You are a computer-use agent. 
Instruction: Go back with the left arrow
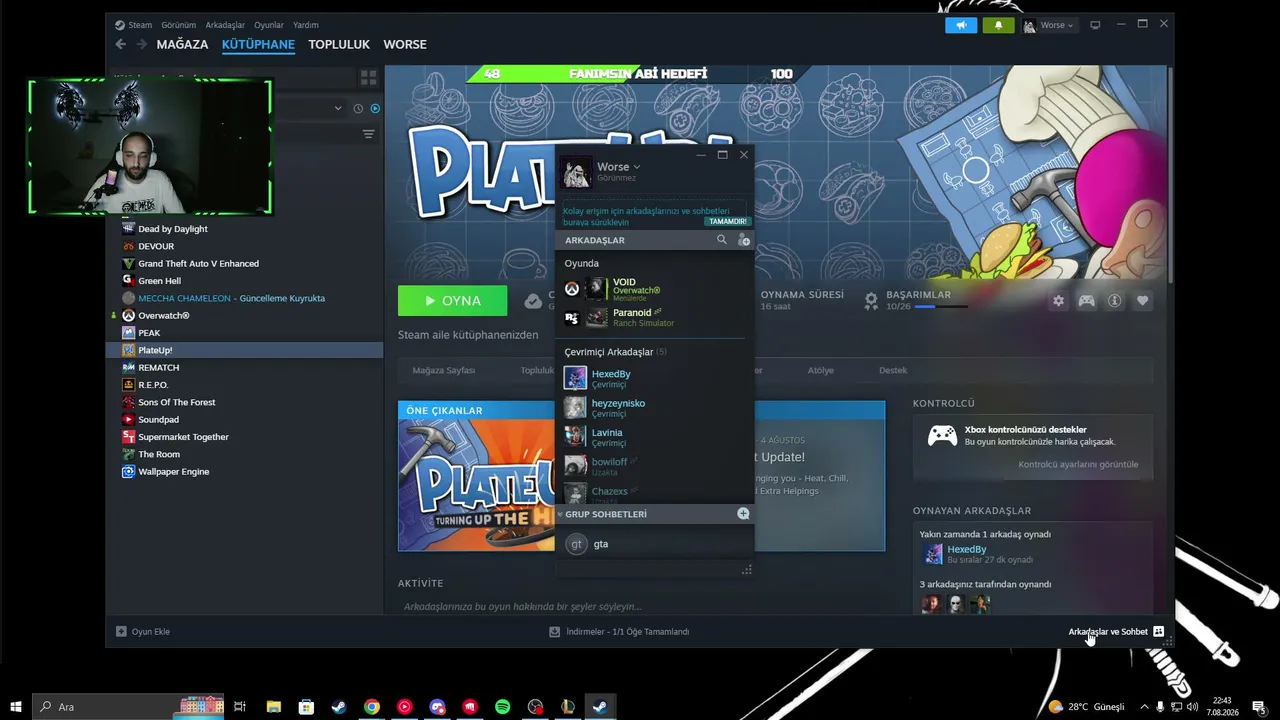pos(121,44)
